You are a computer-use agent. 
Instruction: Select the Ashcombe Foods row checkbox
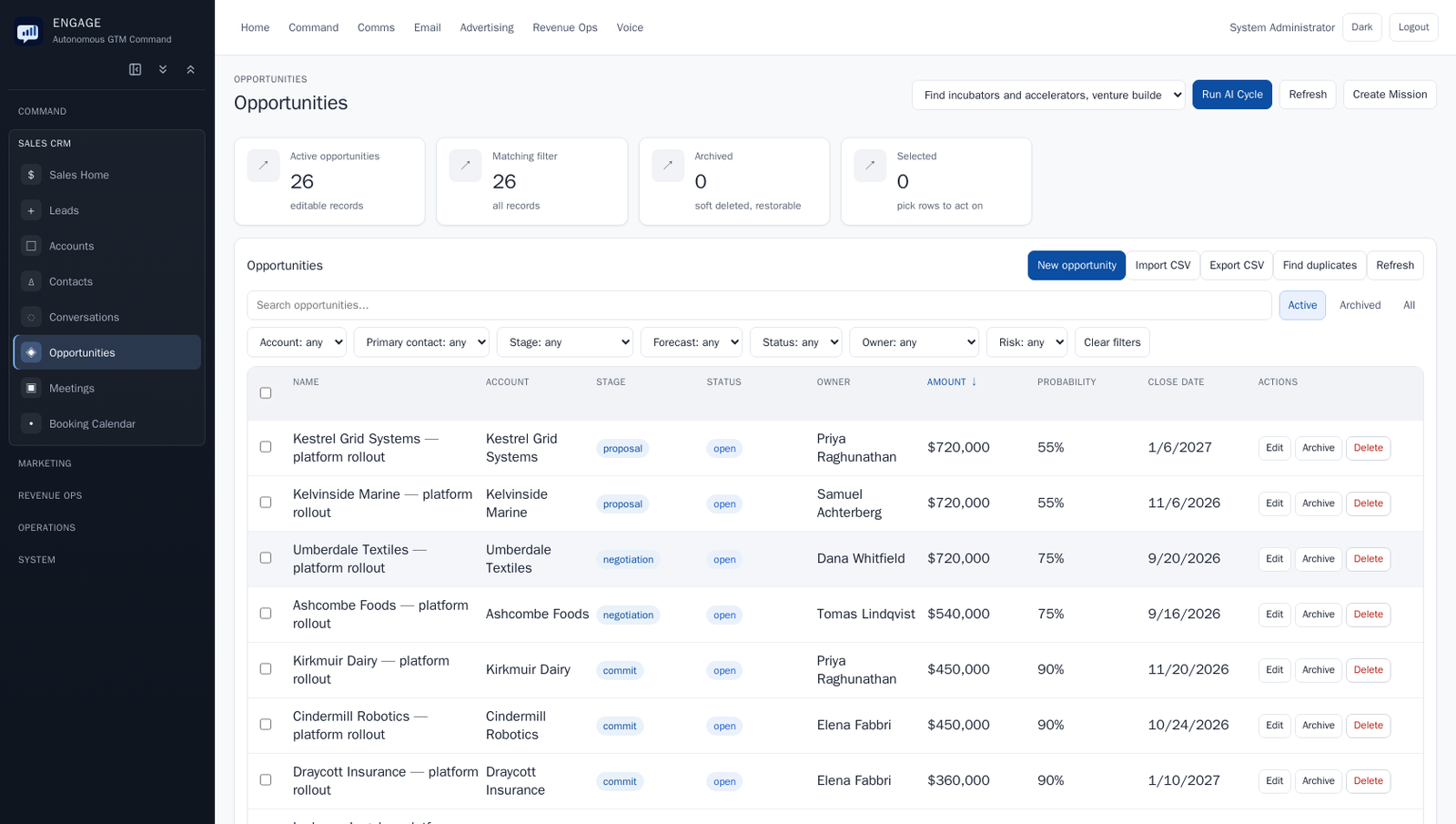click(x=266, y=614)
